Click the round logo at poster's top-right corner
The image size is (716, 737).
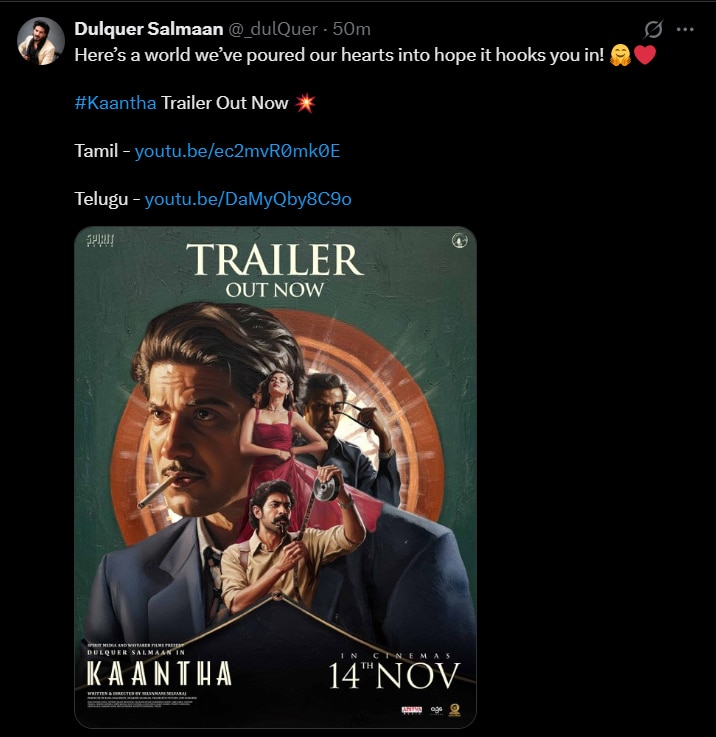(460, 240)
